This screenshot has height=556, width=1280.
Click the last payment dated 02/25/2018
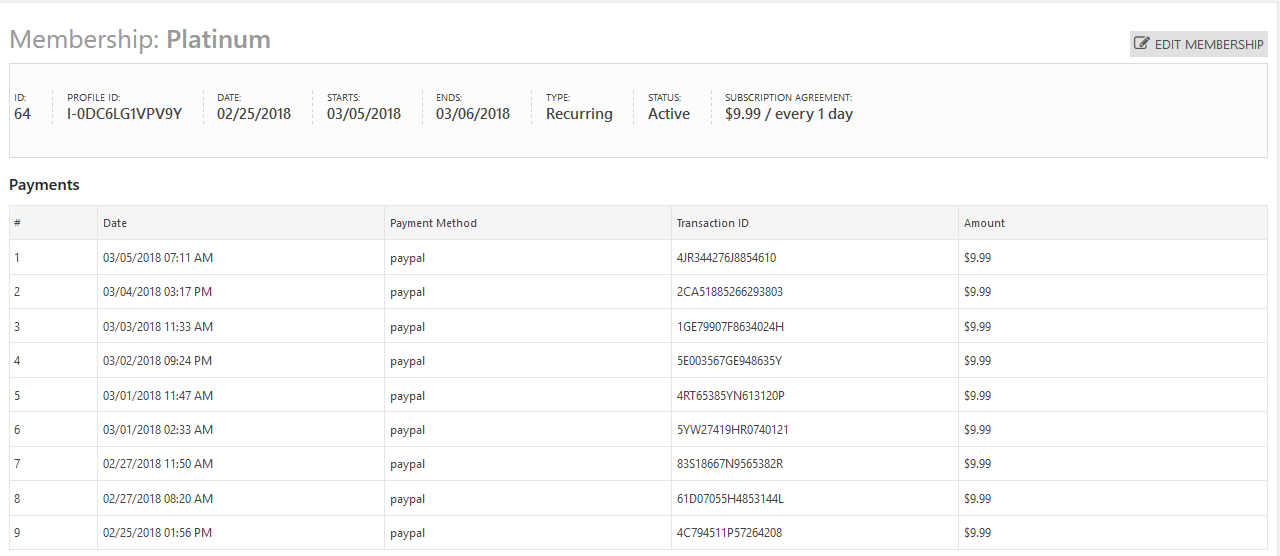click(157, 533)
